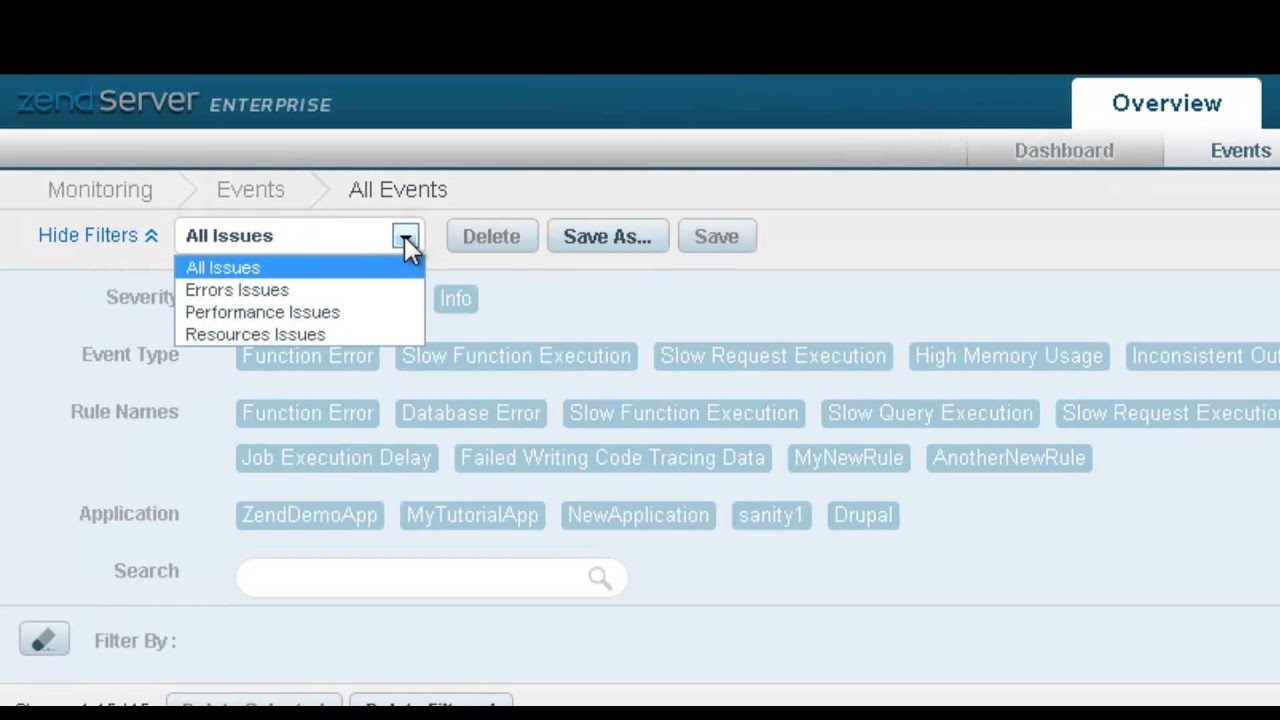The width and height of the screenshot is (1280, 720).
Task: Go to Monitoring breadcrumb
Action: [x=100, y=189]
